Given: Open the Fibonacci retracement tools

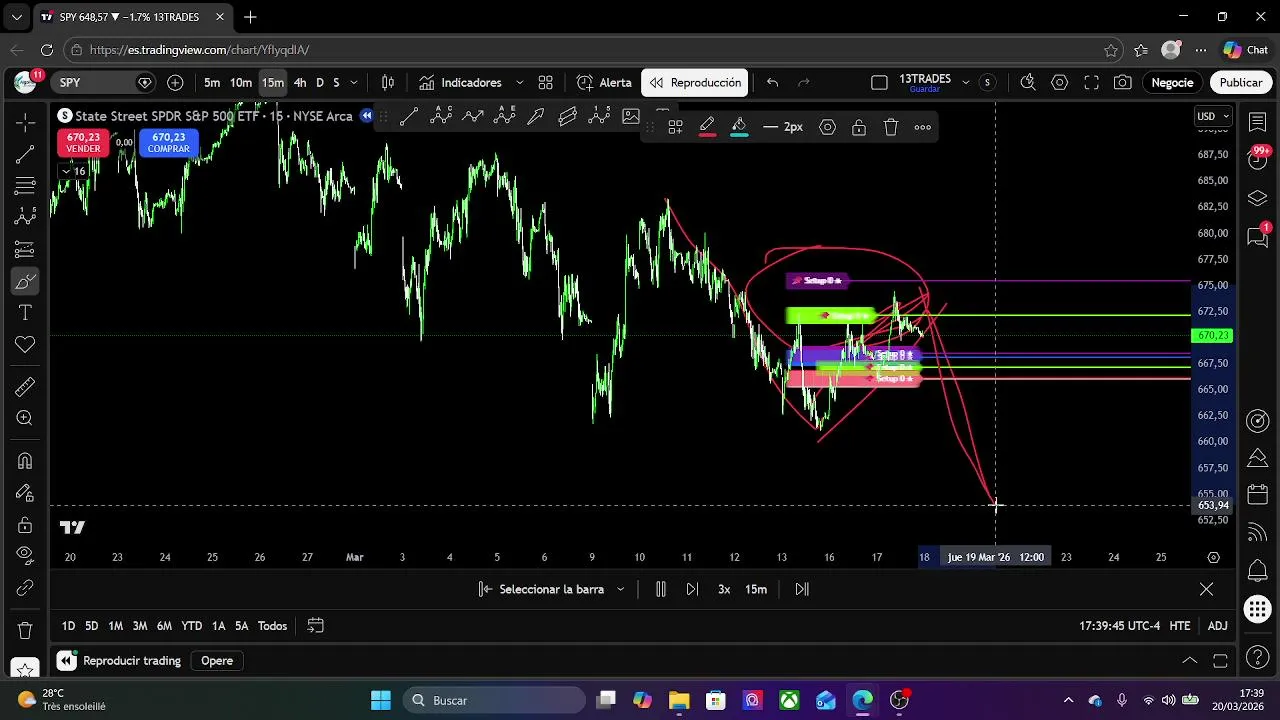Looking at the screenshot, I should [x=25, y=186].
